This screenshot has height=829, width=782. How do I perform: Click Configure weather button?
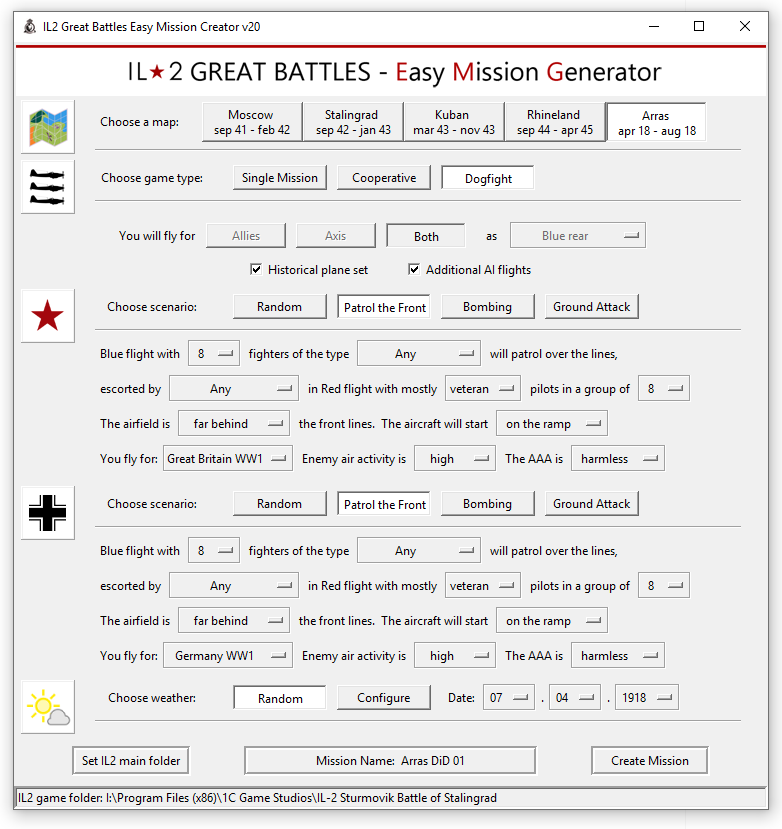384,697
